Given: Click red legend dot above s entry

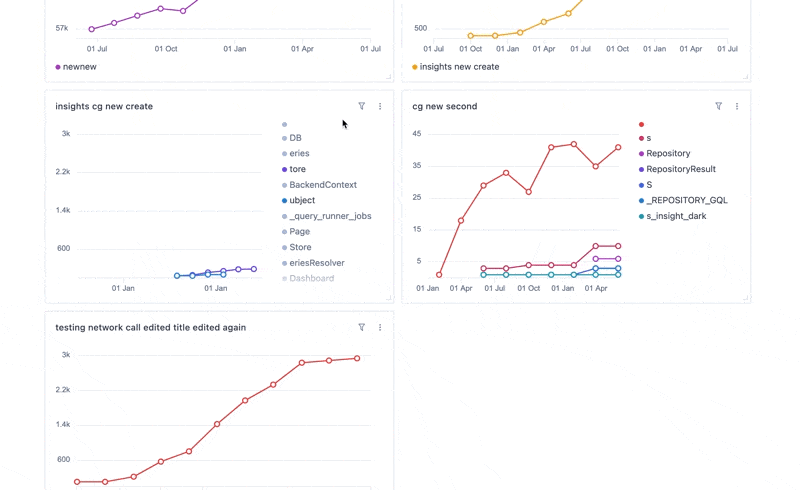Looking at the screenshot, I should [x=641, y=124].
